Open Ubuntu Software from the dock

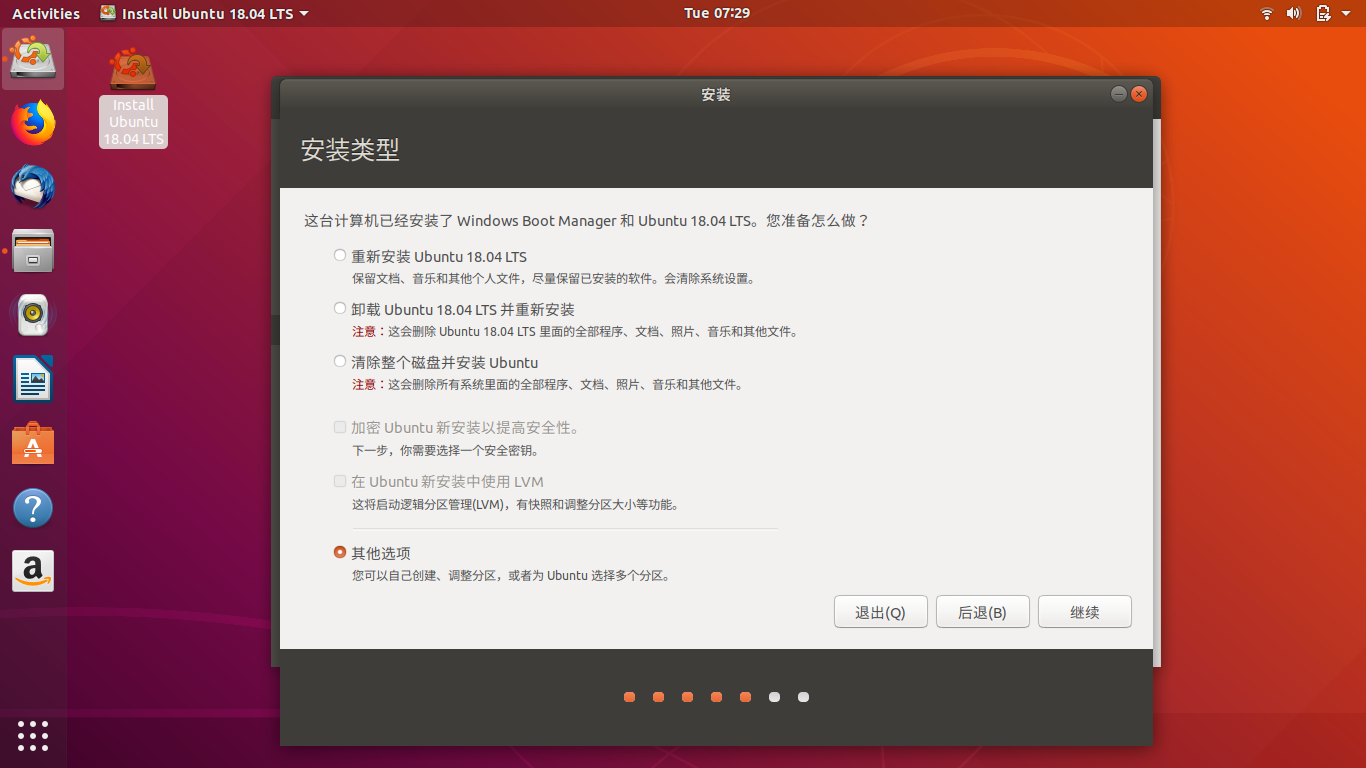[x=33, y=443]
